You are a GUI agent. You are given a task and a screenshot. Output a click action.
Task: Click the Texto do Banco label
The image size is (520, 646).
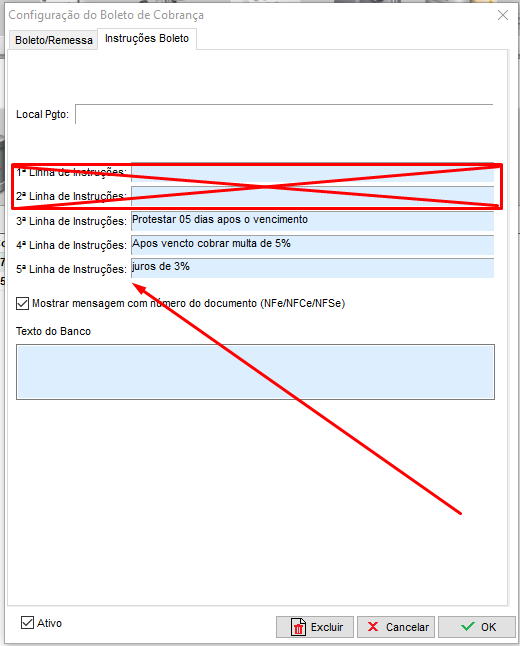53,331
